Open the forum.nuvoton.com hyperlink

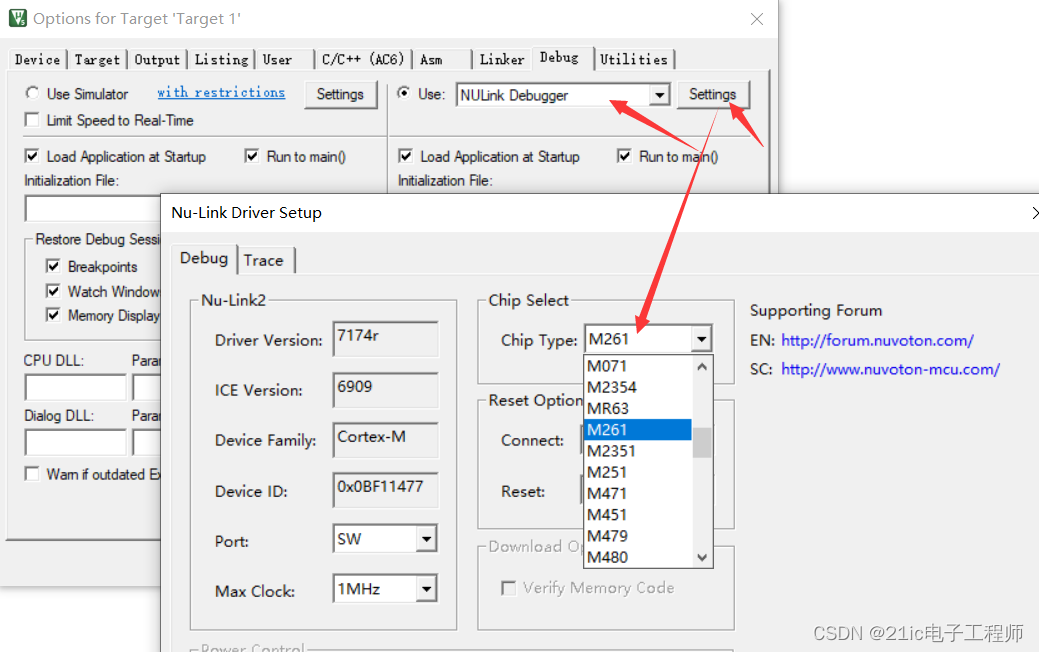pos(876,340)
